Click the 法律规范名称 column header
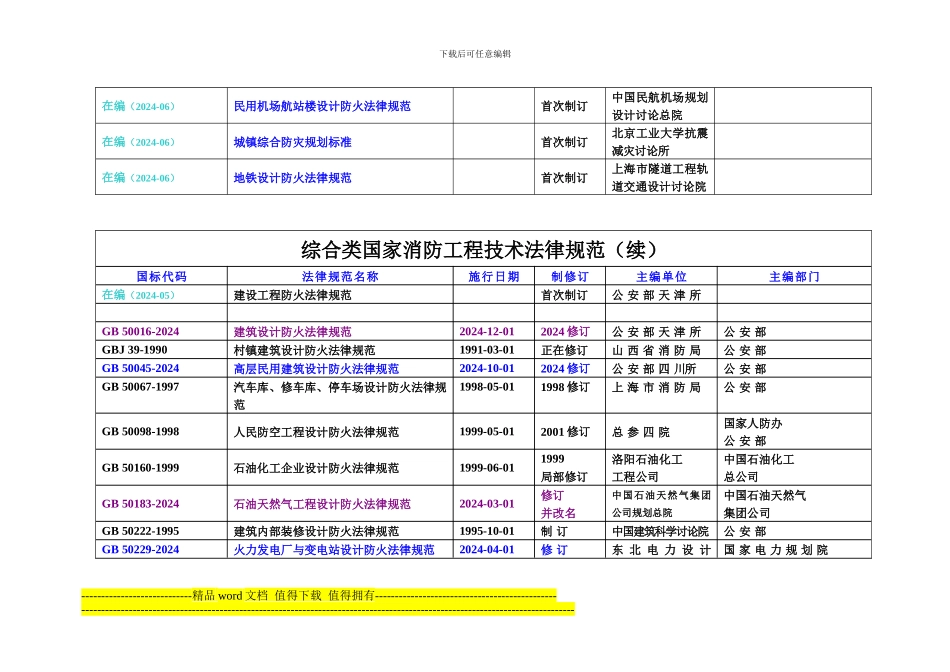 tap(340, 276)
